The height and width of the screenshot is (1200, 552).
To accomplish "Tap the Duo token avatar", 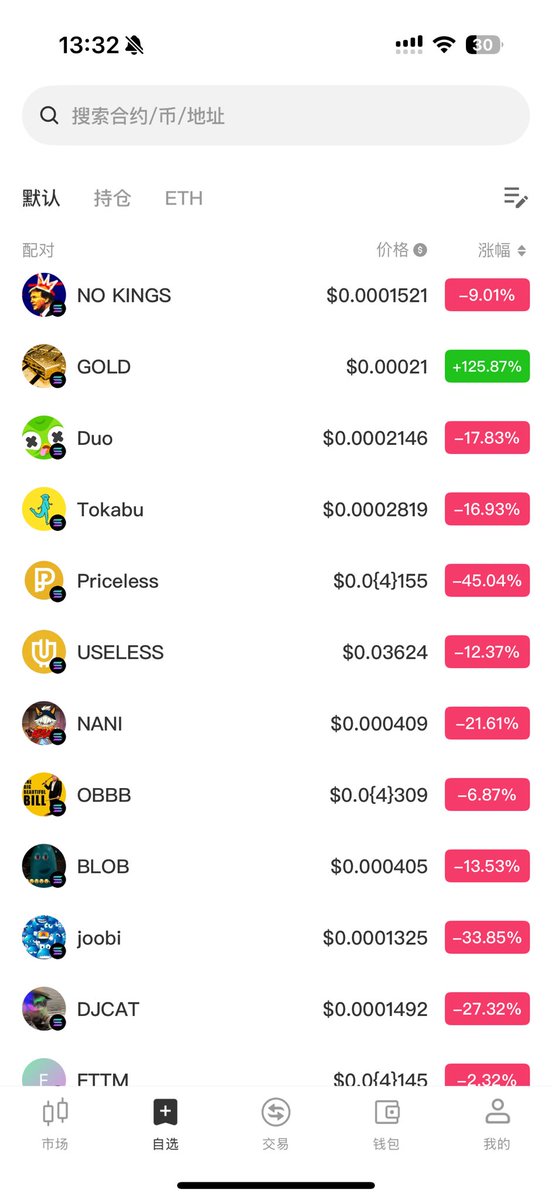I will pos(44,438).
